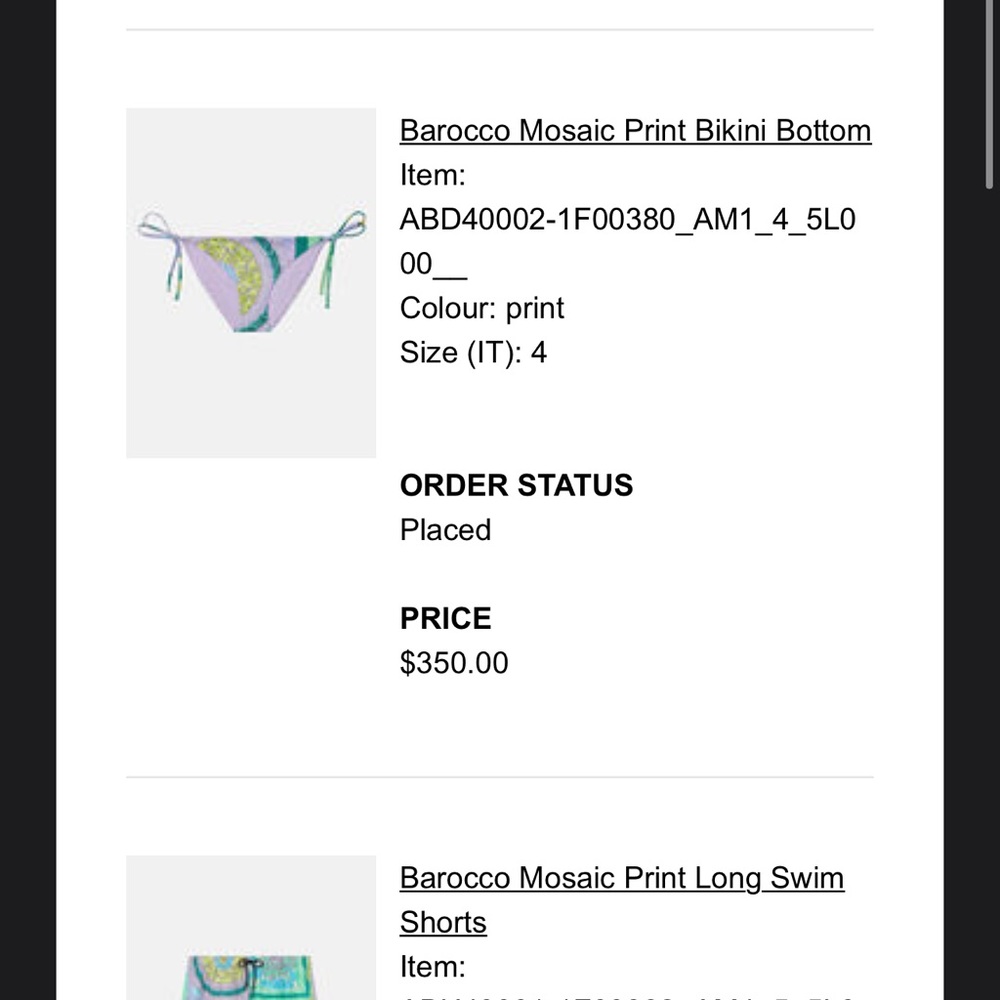This screenshot has width=1000, height=1000.
Task: Open the Barocco Mosaic Print Long Swim Shorts link
Action: click(x=621, y=900)
